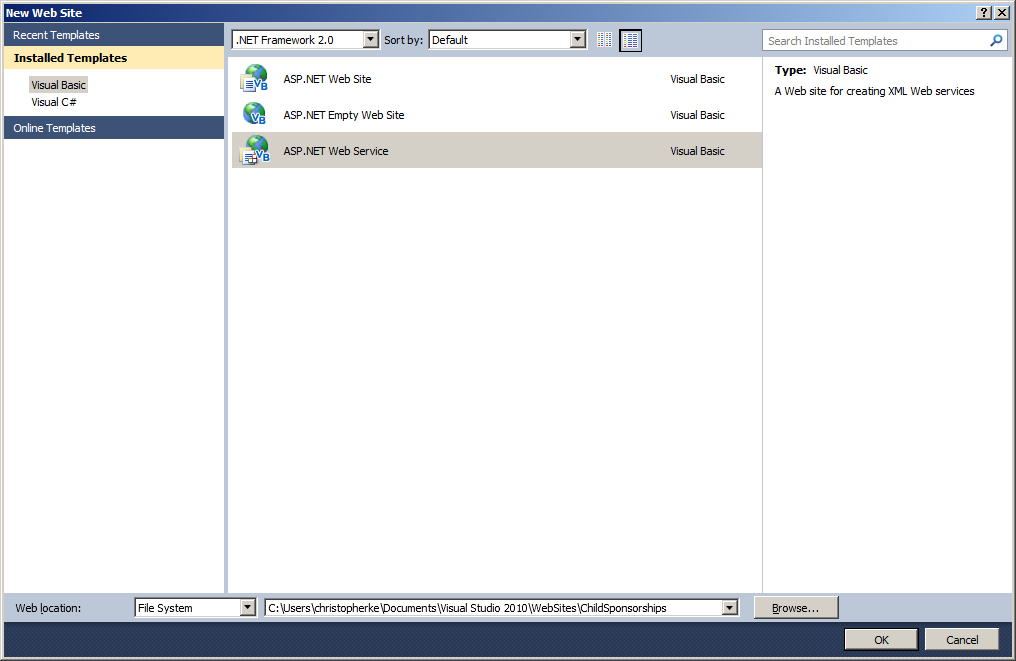Cancel the New Web Site dialog
This screenshot has width=1016, height=661.
click(962, 640)
